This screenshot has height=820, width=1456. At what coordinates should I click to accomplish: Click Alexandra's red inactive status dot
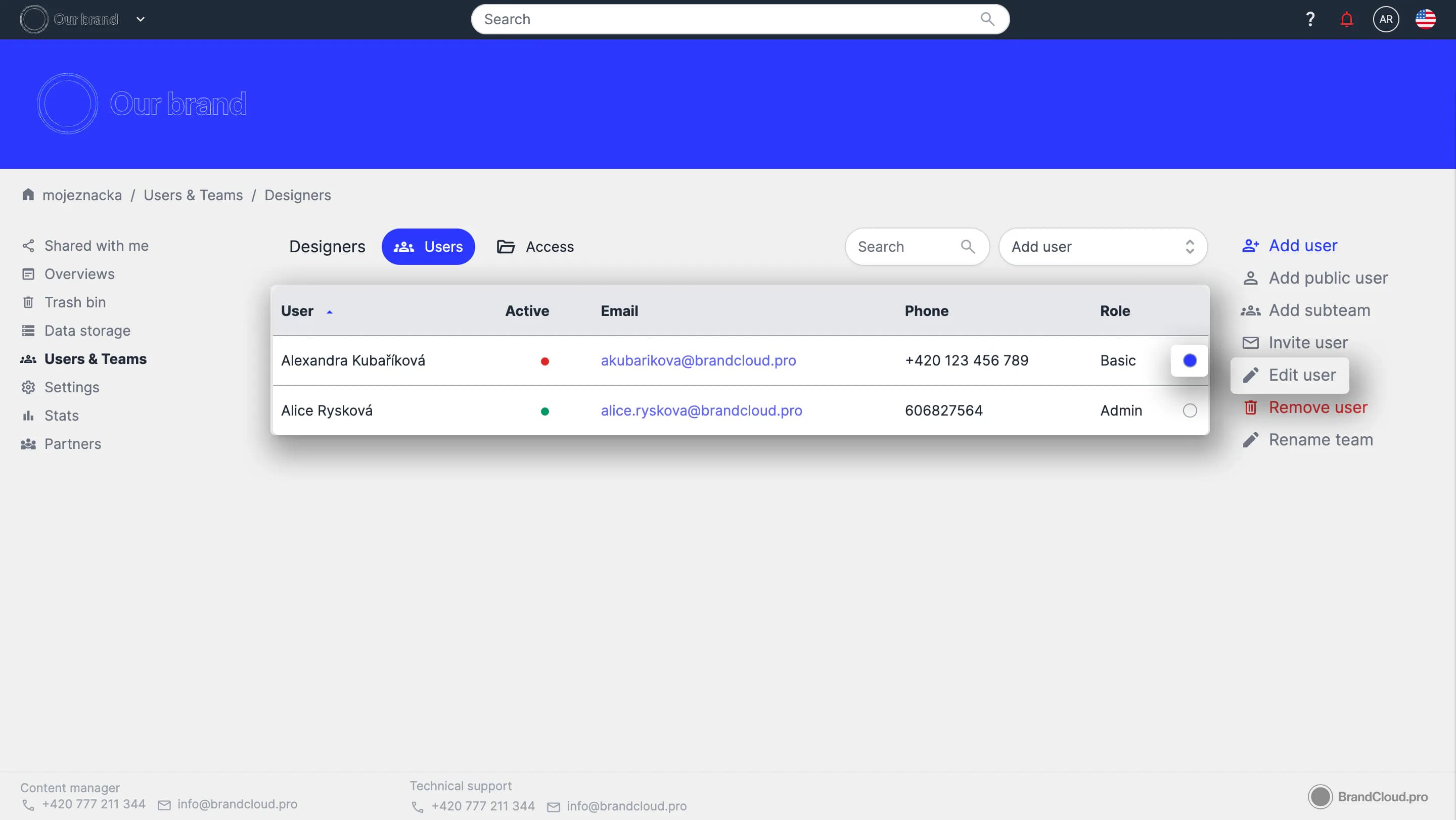[544, 361]
